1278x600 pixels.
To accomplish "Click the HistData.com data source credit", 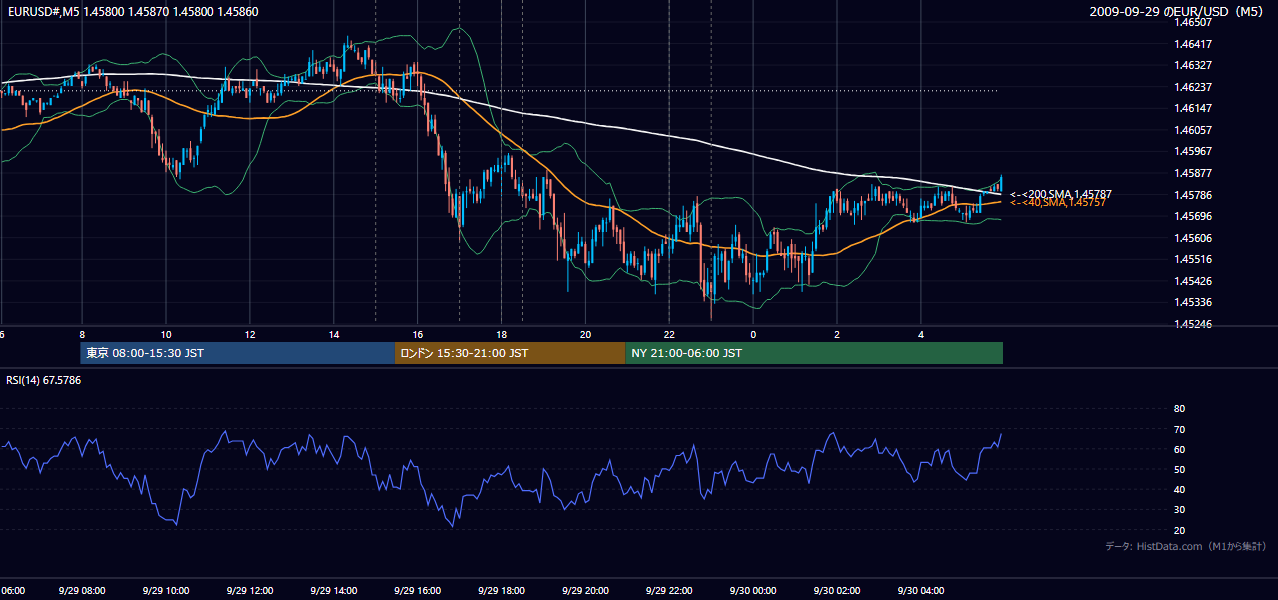I will tap(1185, 546).
